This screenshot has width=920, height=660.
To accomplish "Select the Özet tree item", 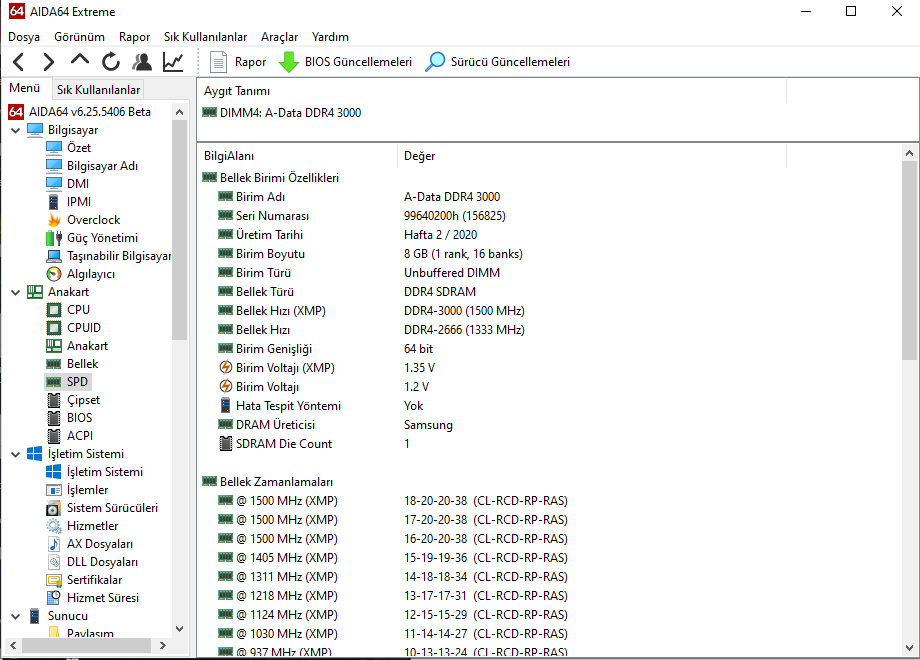I will 68,148.
